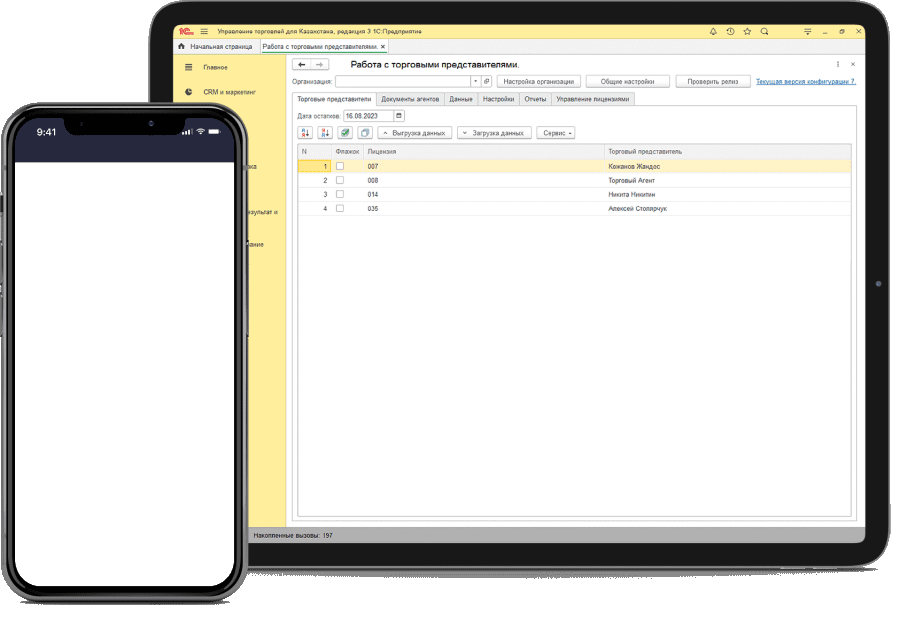Click the check all flags icon
Viewport: 908px width, 640px height.
[345, 133]
